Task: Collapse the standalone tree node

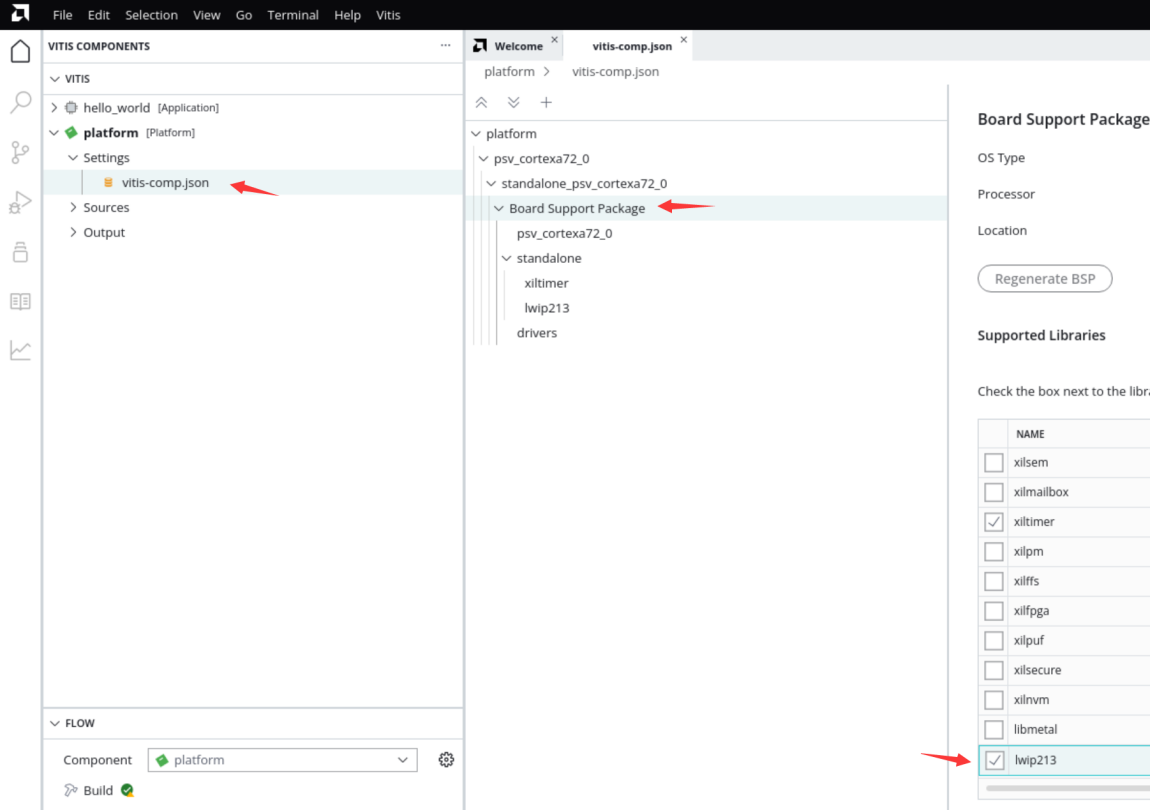Action: click(507, 258)
